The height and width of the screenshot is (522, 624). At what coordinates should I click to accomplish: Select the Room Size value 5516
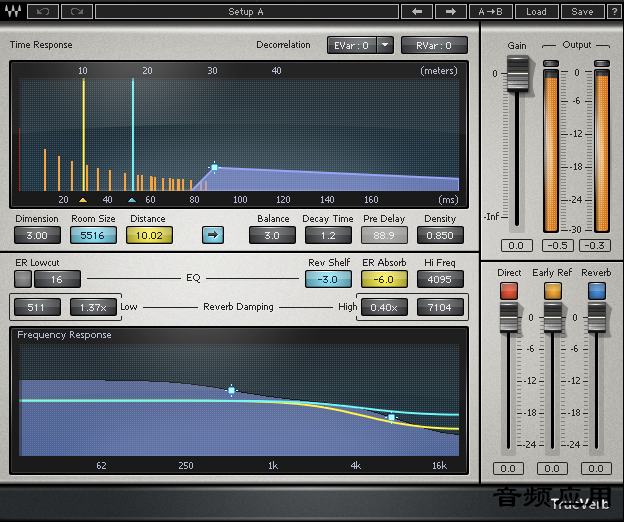click(x=93, y=235)
